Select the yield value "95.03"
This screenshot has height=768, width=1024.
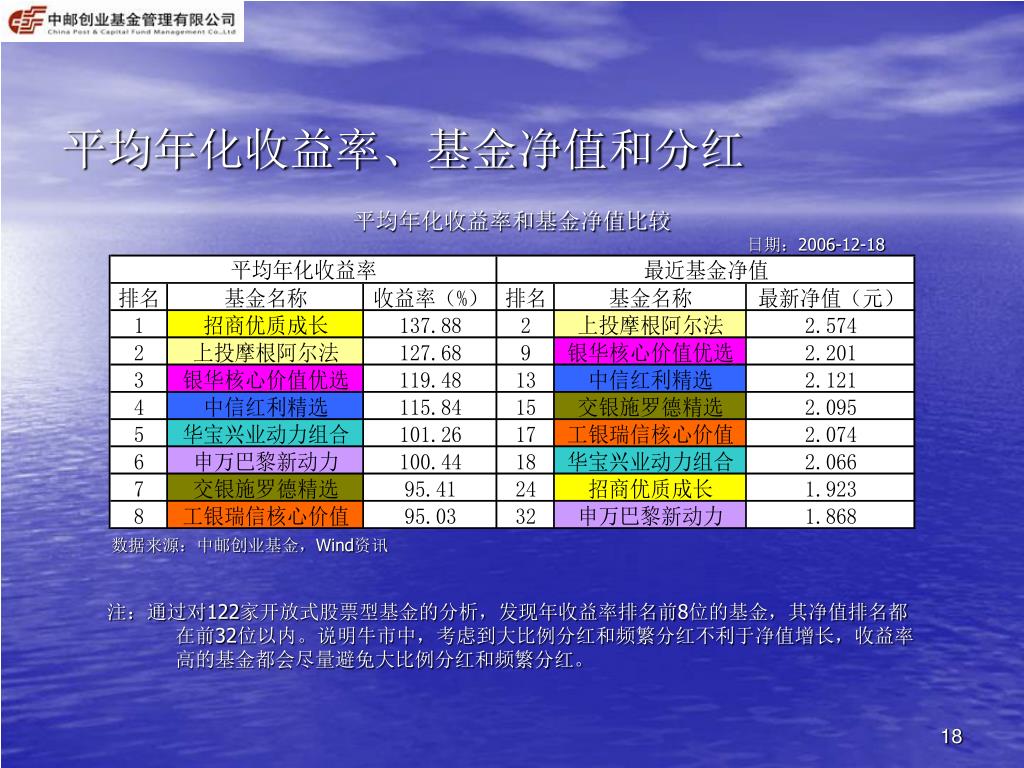(430, 517)
